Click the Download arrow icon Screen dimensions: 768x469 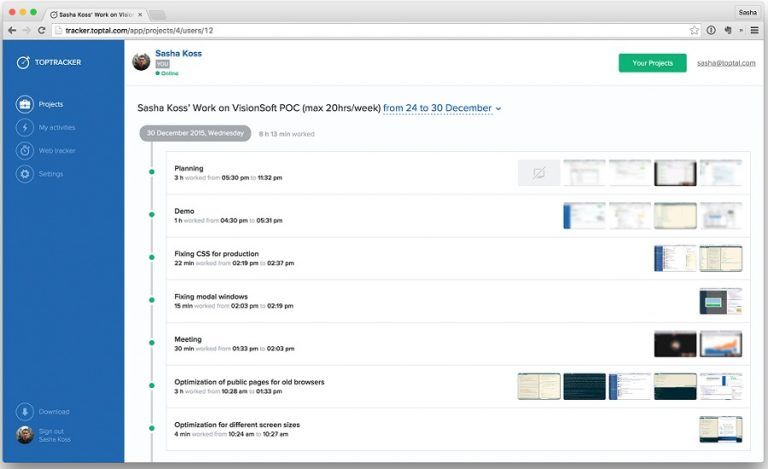(x=24, y=412)
